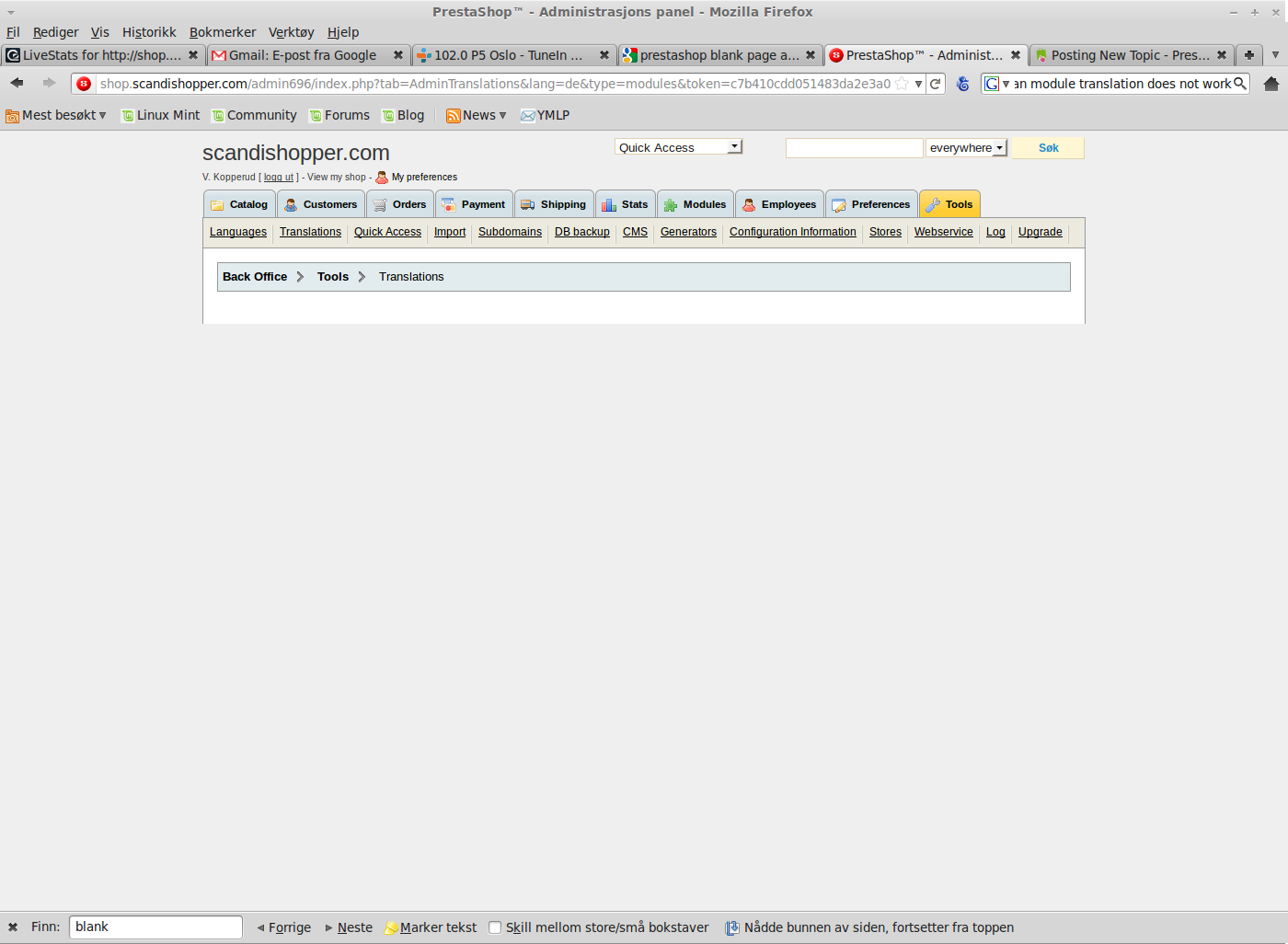Open the Vis menu
Screen dimensions: 1288x944
coord(100,32)
